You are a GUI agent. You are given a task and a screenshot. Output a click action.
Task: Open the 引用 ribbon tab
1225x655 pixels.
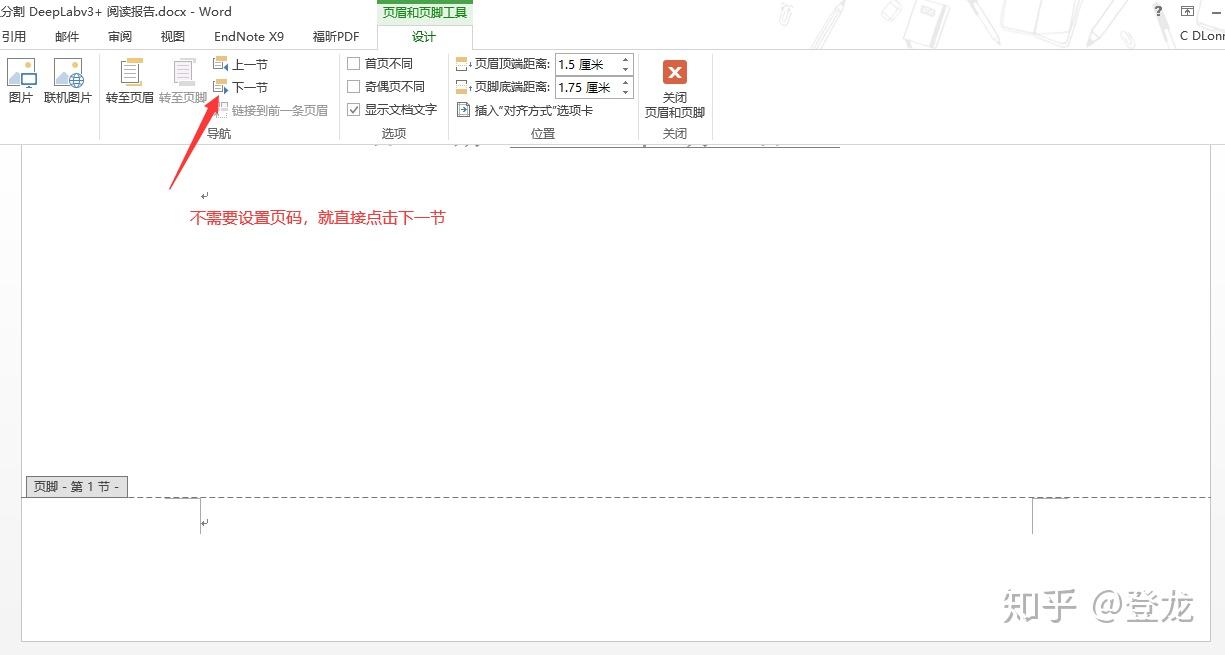(x=14, y=37)
